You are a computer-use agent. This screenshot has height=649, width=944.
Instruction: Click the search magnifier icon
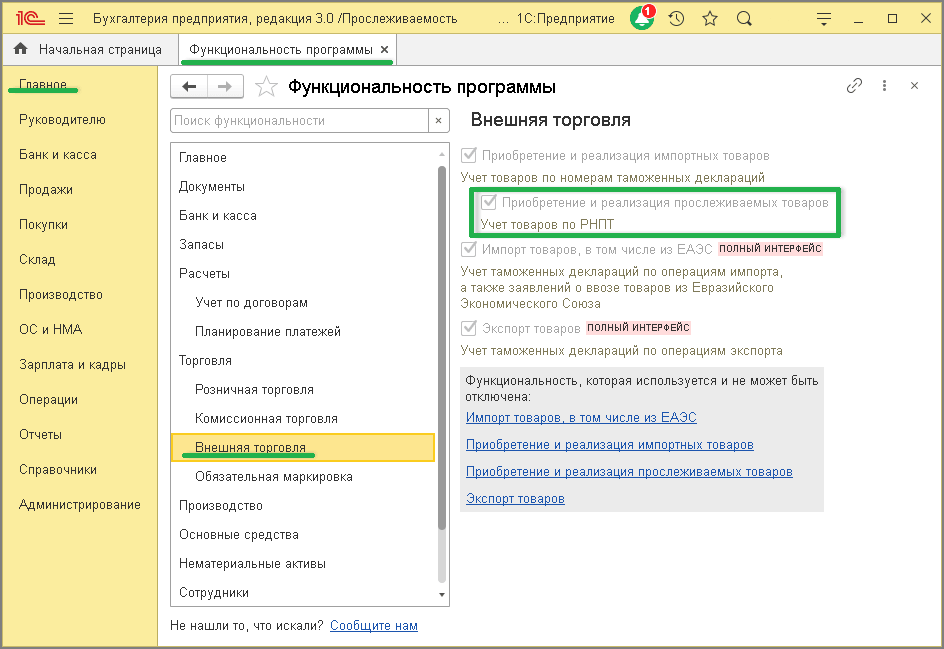(743, 19)
